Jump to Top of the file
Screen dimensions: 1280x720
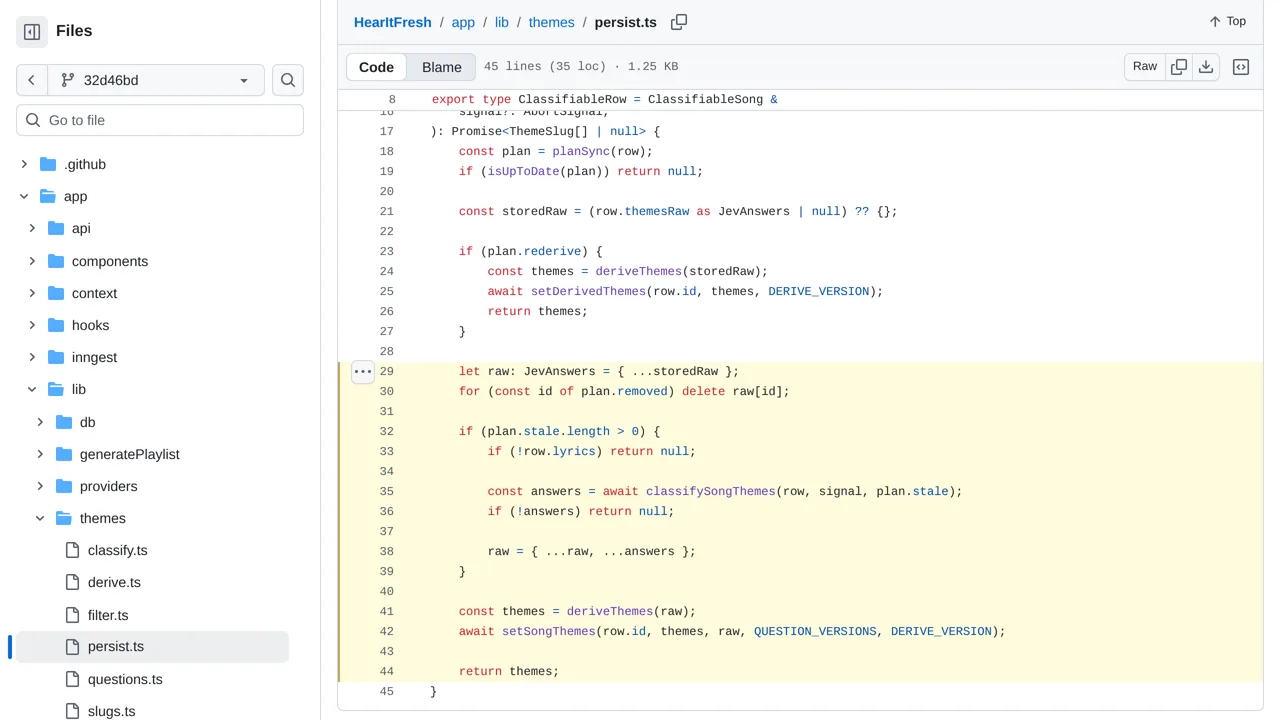[x=1227, y=21]
